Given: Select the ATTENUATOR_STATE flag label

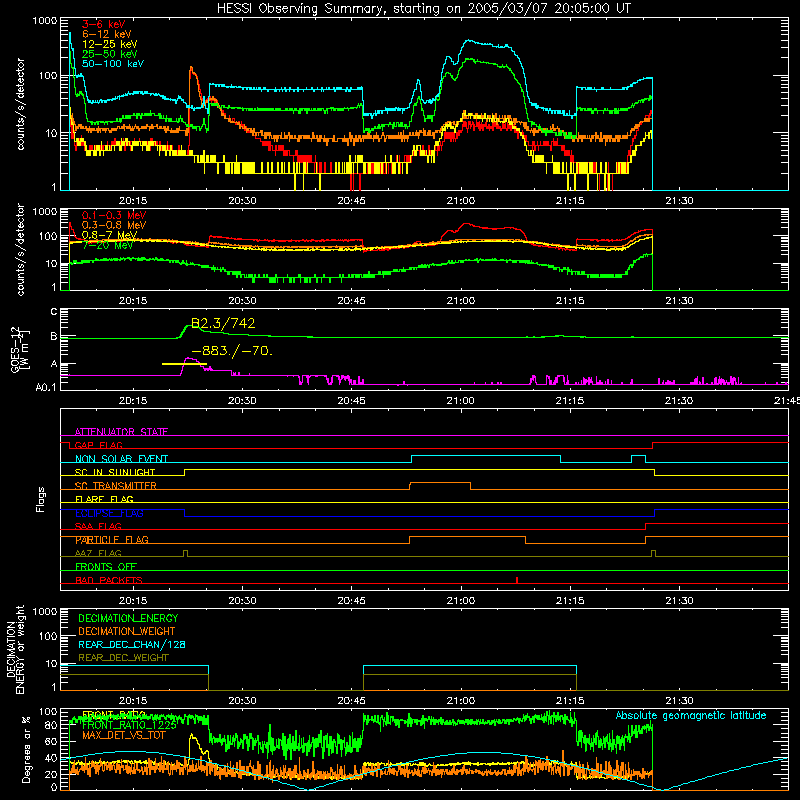Looking at the screenshot, I should click(121, 432).
